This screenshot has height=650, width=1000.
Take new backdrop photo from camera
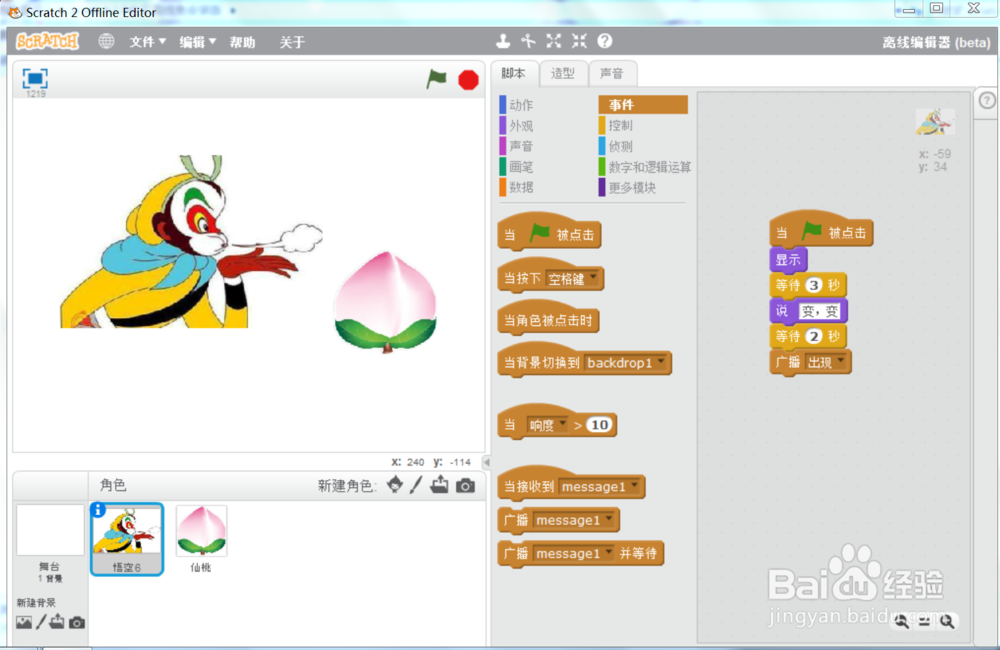pyautogui.click(x=77, y=622)
